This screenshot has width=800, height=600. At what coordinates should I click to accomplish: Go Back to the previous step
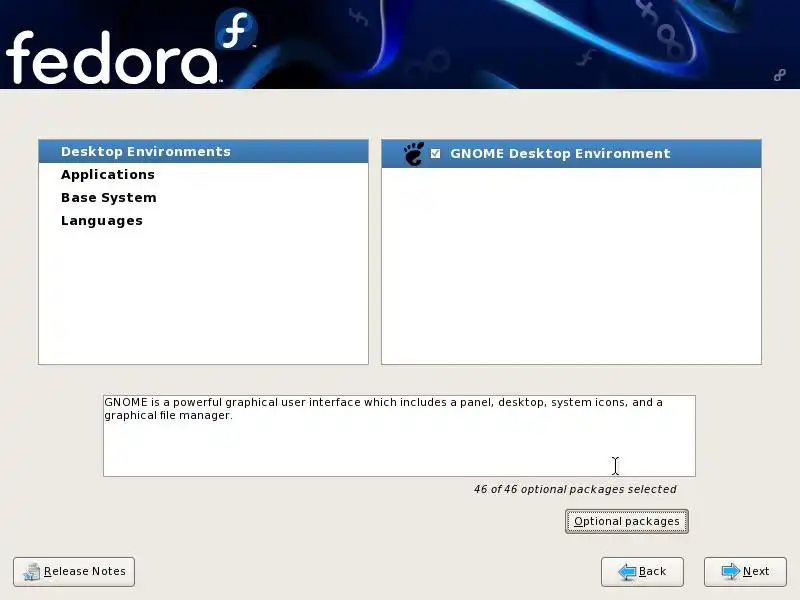[642, 571]
